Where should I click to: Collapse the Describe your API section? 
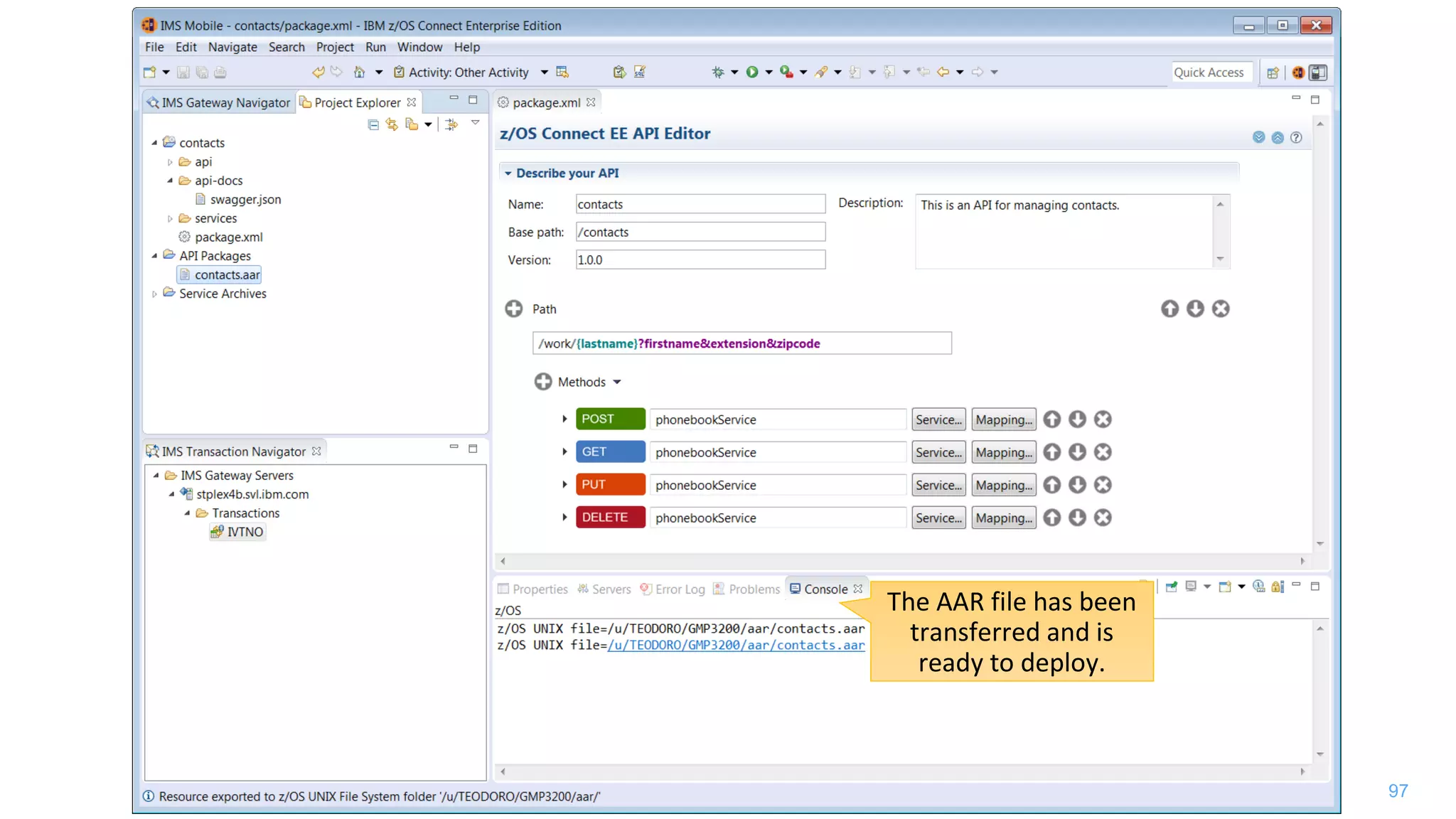click(508, 173)
